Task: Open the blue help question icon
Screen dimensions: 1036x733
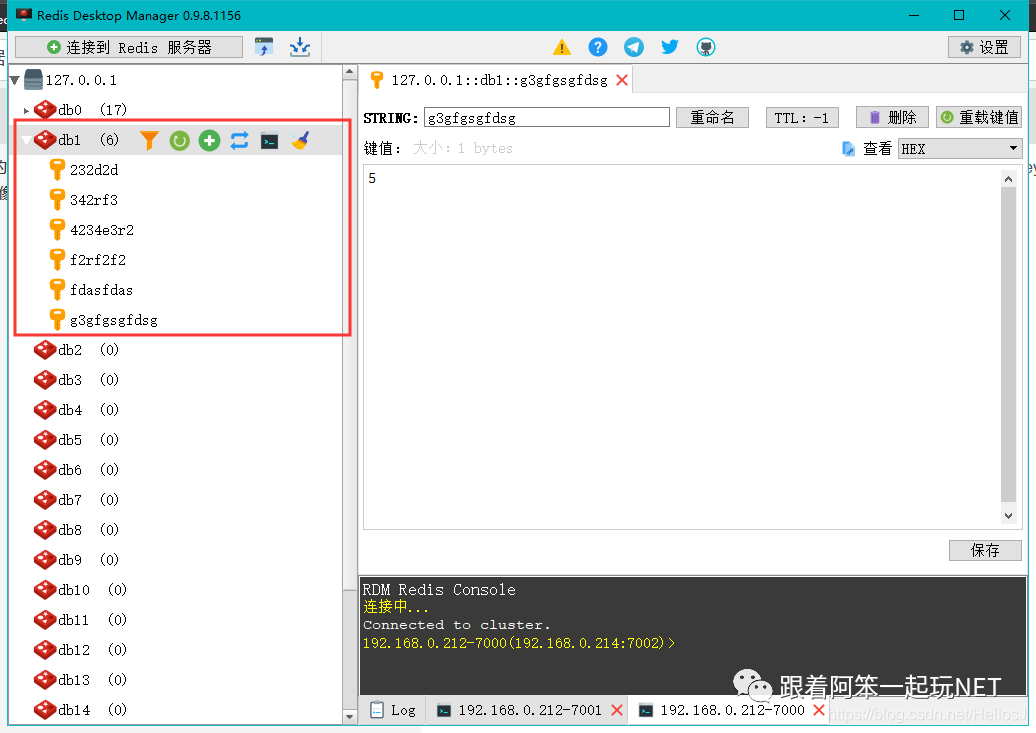Action: point(597,47)
